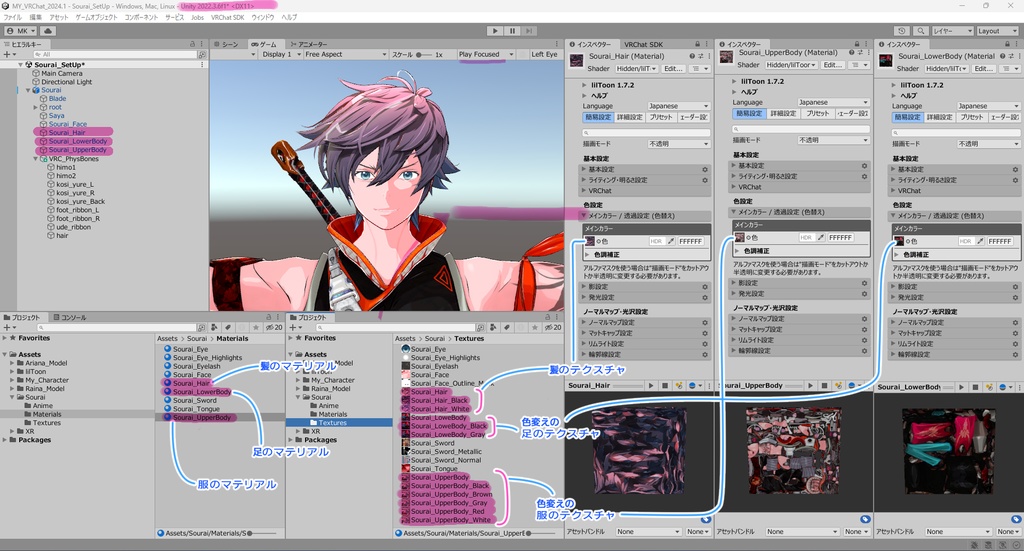Toggle the Left Eye button in Game view

[544, 54]
